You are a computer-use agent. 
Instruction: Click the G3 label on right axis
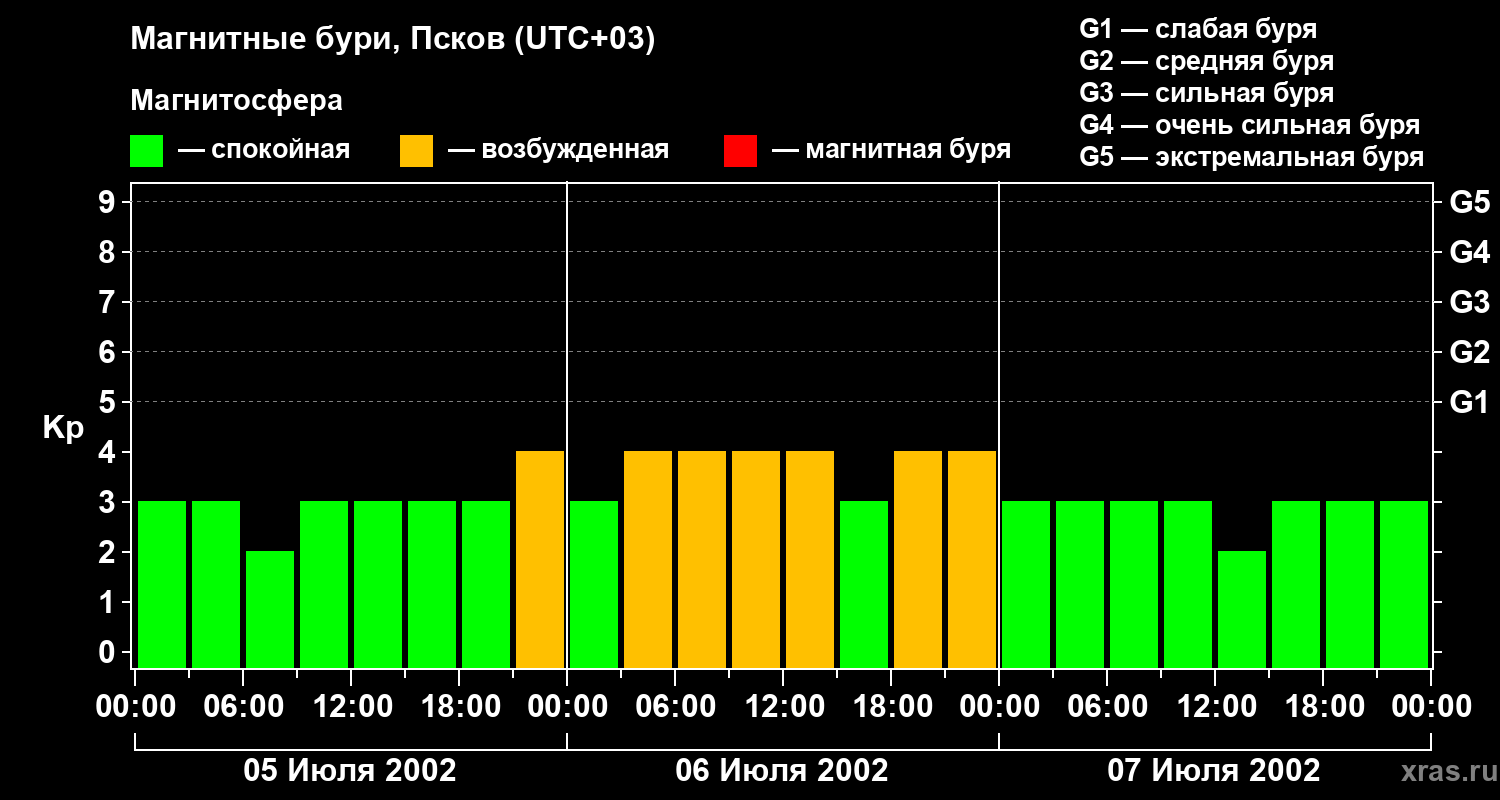point(1469,302)
